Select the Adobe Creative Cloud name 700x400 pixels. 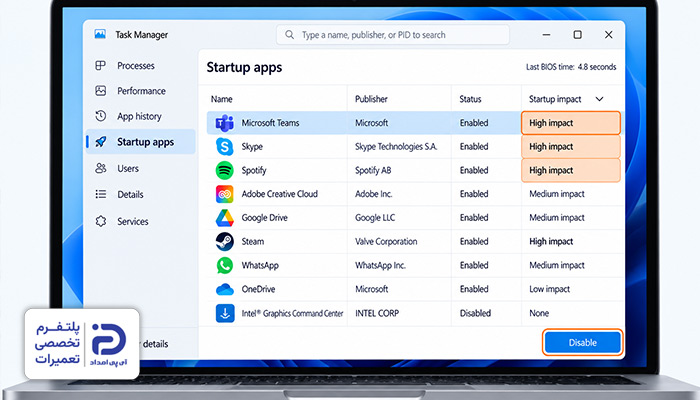click(279, 194)
